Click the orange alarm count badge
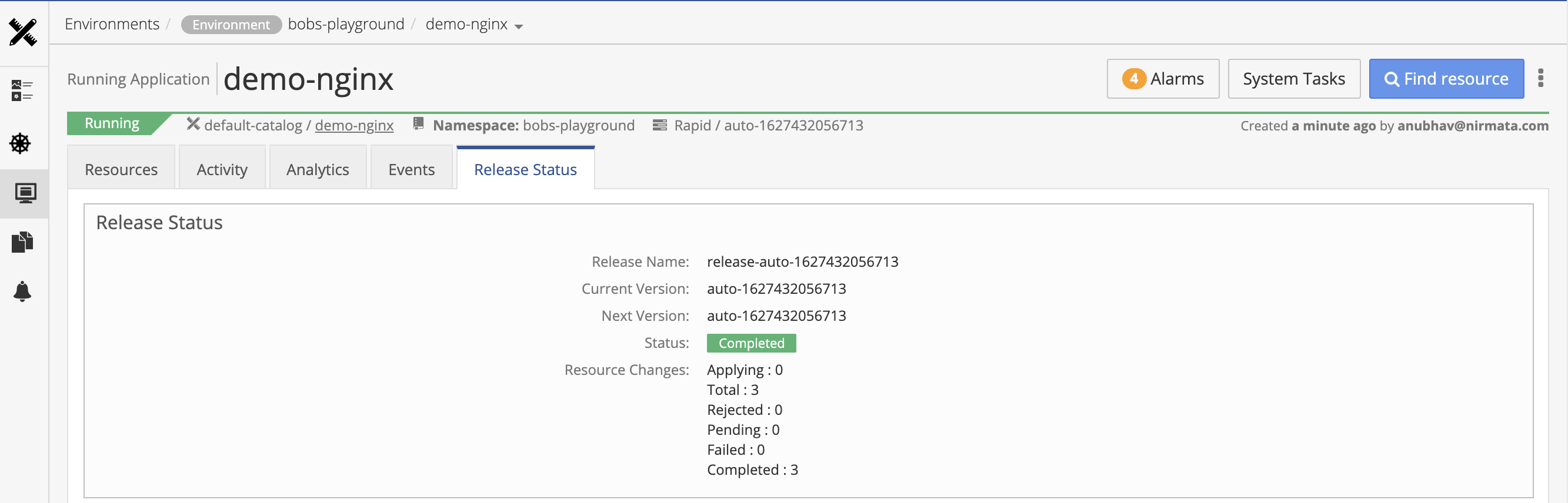The width and height of the screenshot is (1568, 503). [x=1133, y=79]
